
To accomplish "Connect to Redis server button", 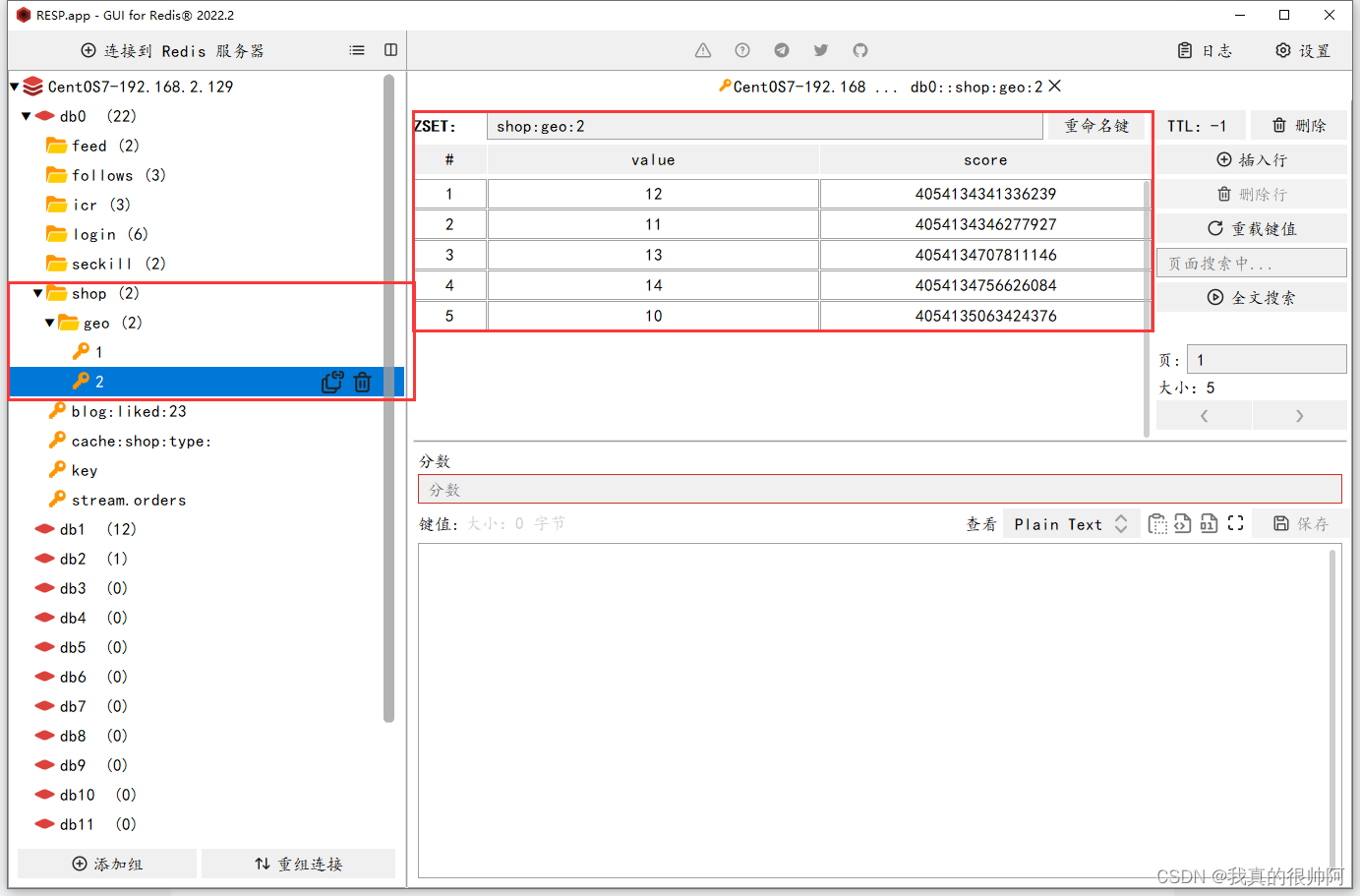I will pos(172,50).
